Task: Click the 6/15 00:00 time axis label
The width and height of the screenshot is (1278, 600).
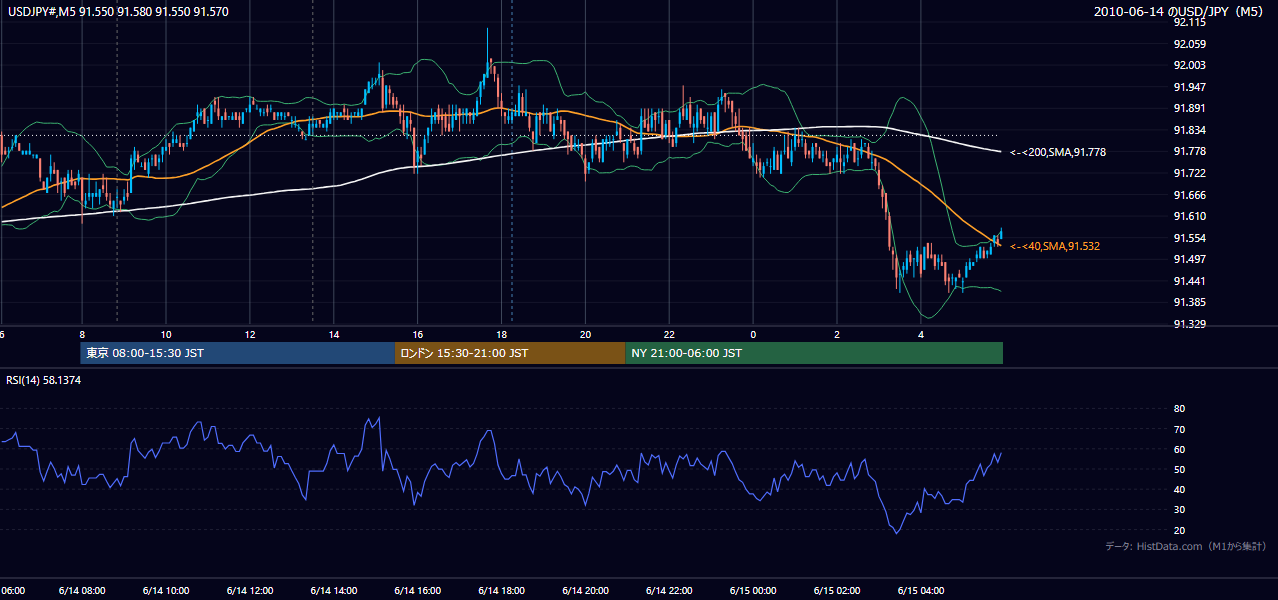Action: pos(754,590)
